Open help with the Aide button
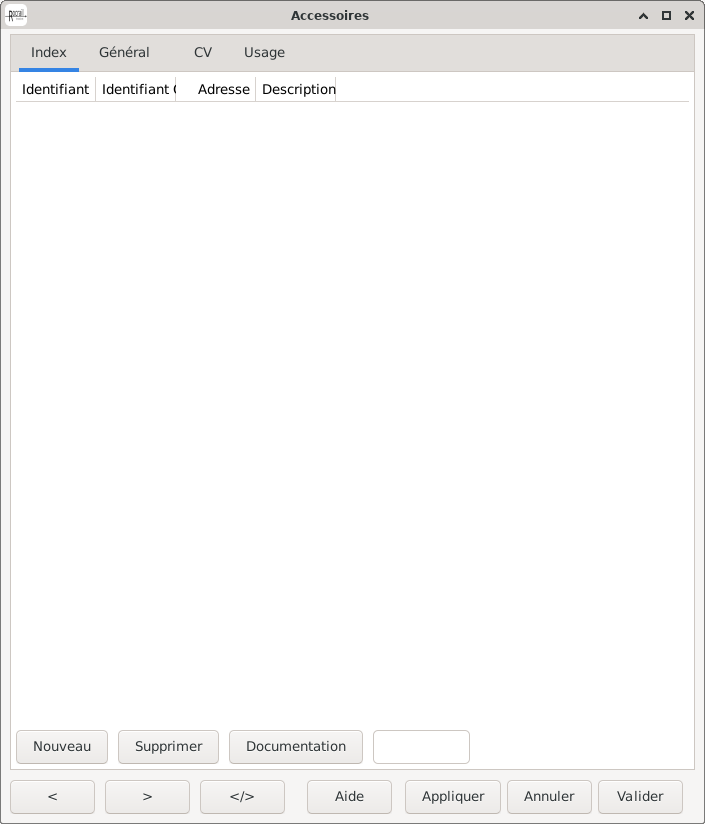 tap(349, 796)
